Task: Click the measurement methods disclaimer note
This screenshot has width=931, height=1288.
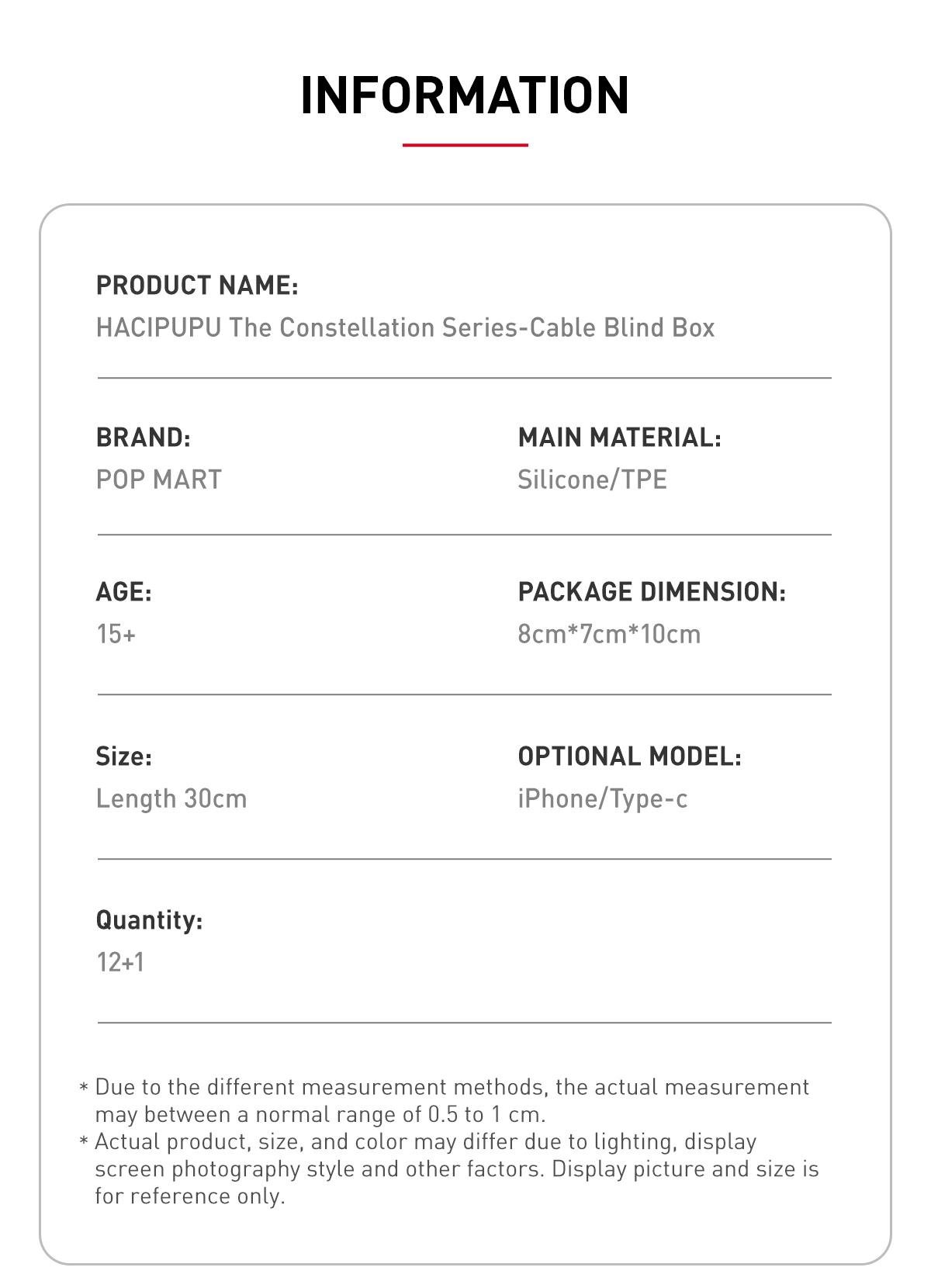Action: click(445, 1100)
